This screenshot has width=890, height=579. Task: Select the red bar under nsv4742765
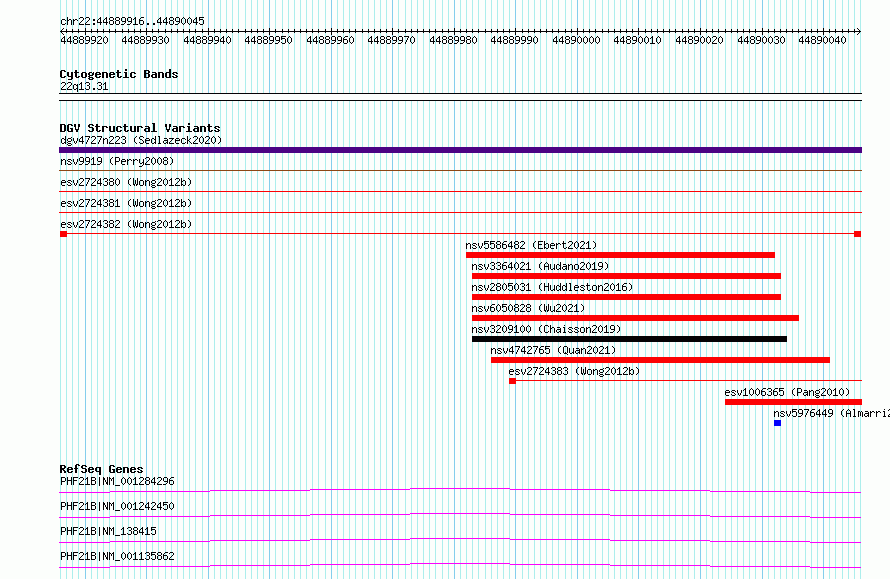click(x=660, y=360)
